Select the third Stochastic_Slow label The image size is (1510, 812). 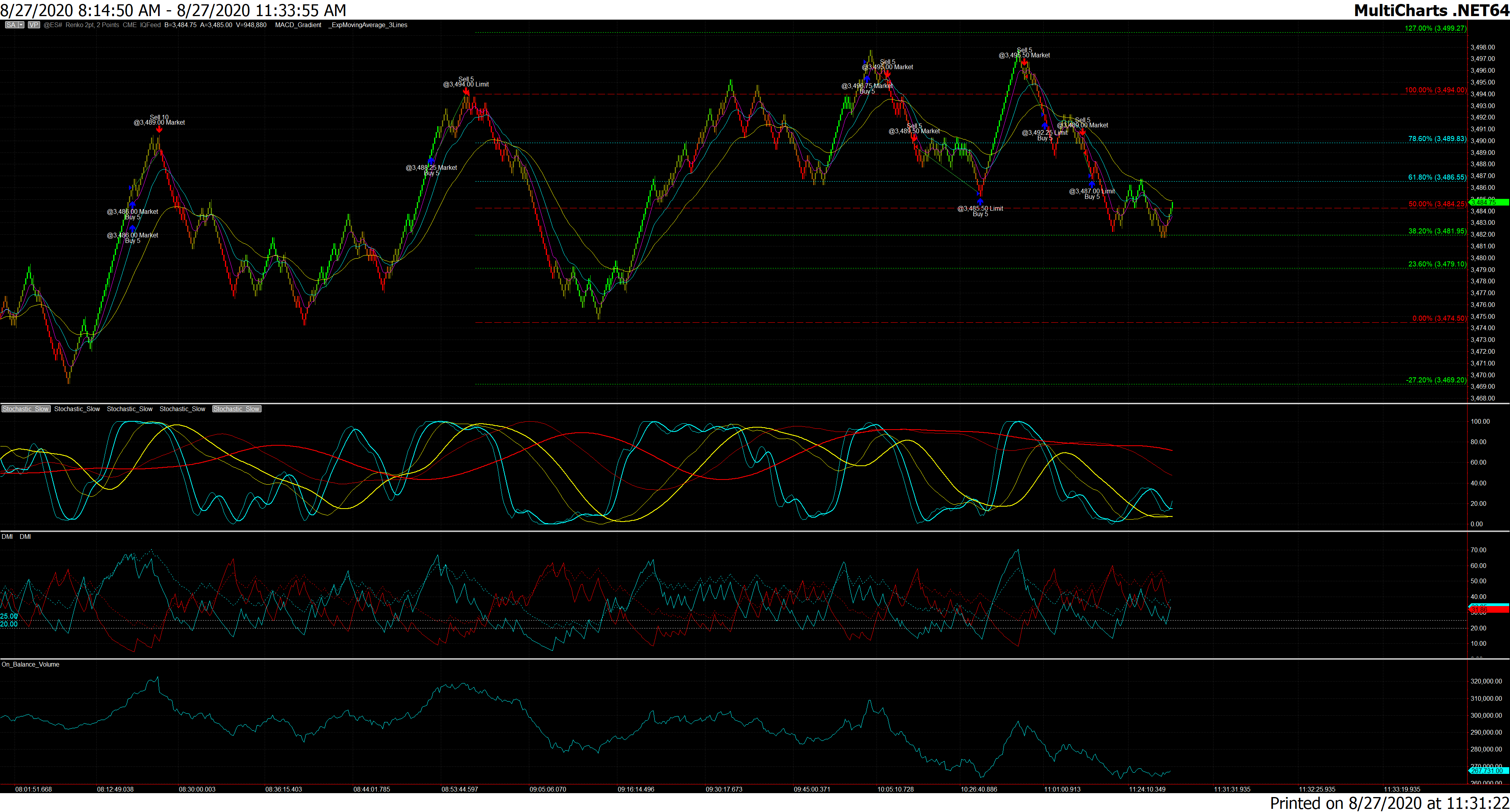tap(129, 409)
